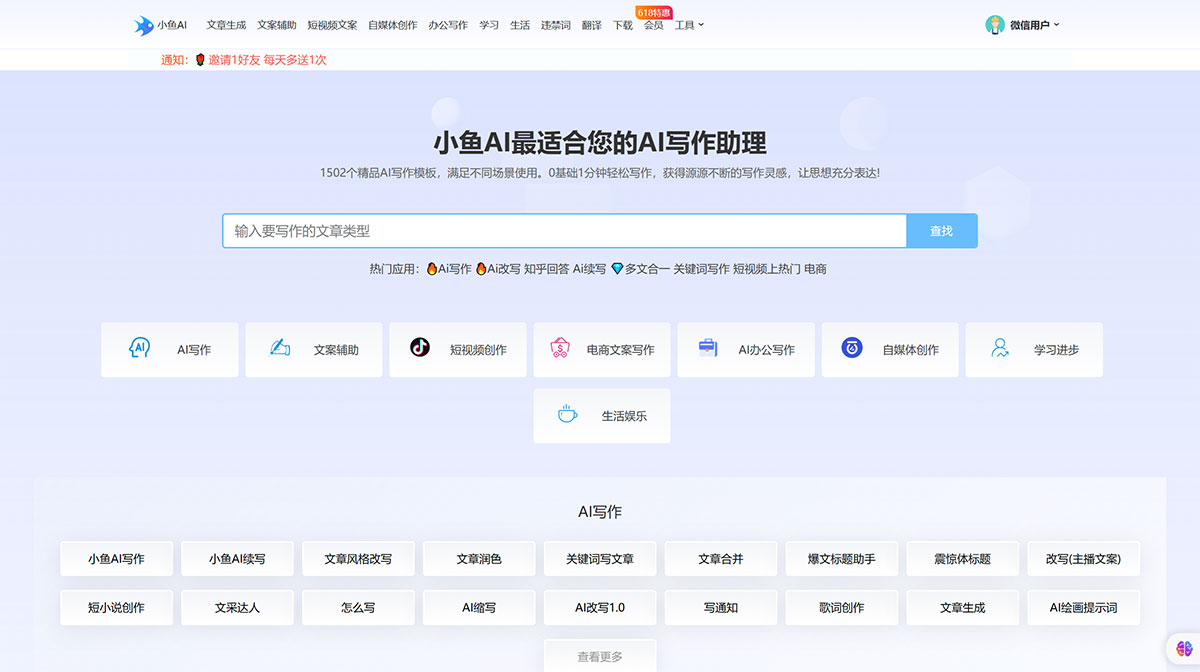1200x672 pixels.
Task: Select 翻译 in the top navigation
Action: point(592,25)
